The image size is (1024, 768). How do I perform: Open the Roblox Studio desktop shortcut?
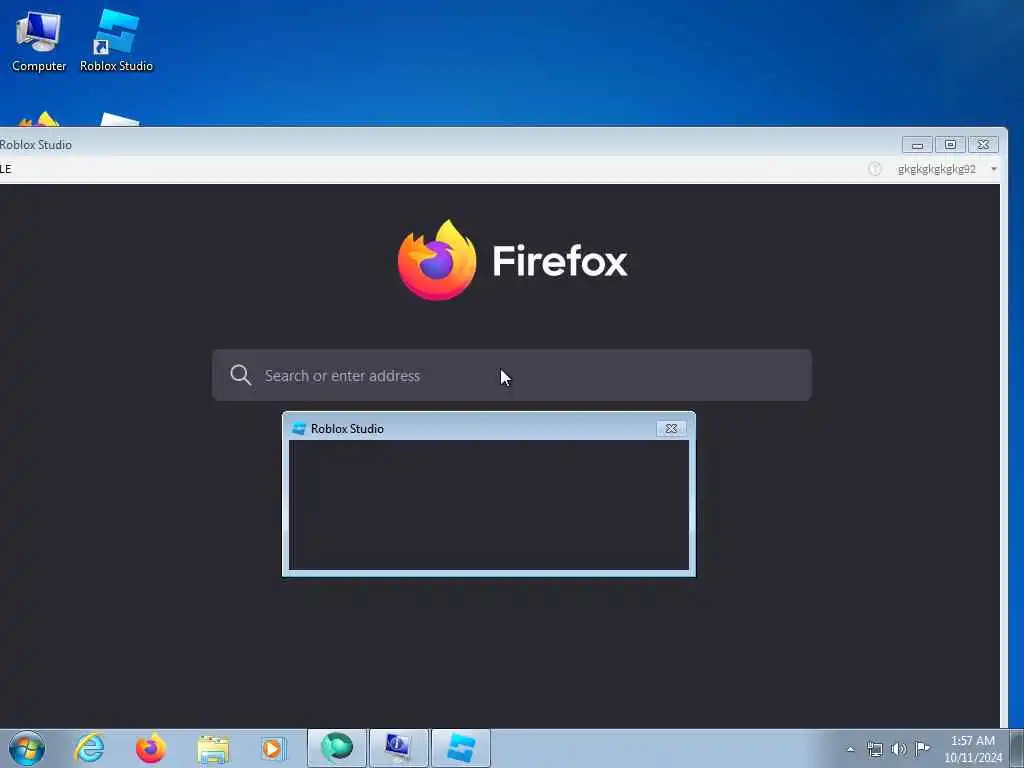coord(116,40)
